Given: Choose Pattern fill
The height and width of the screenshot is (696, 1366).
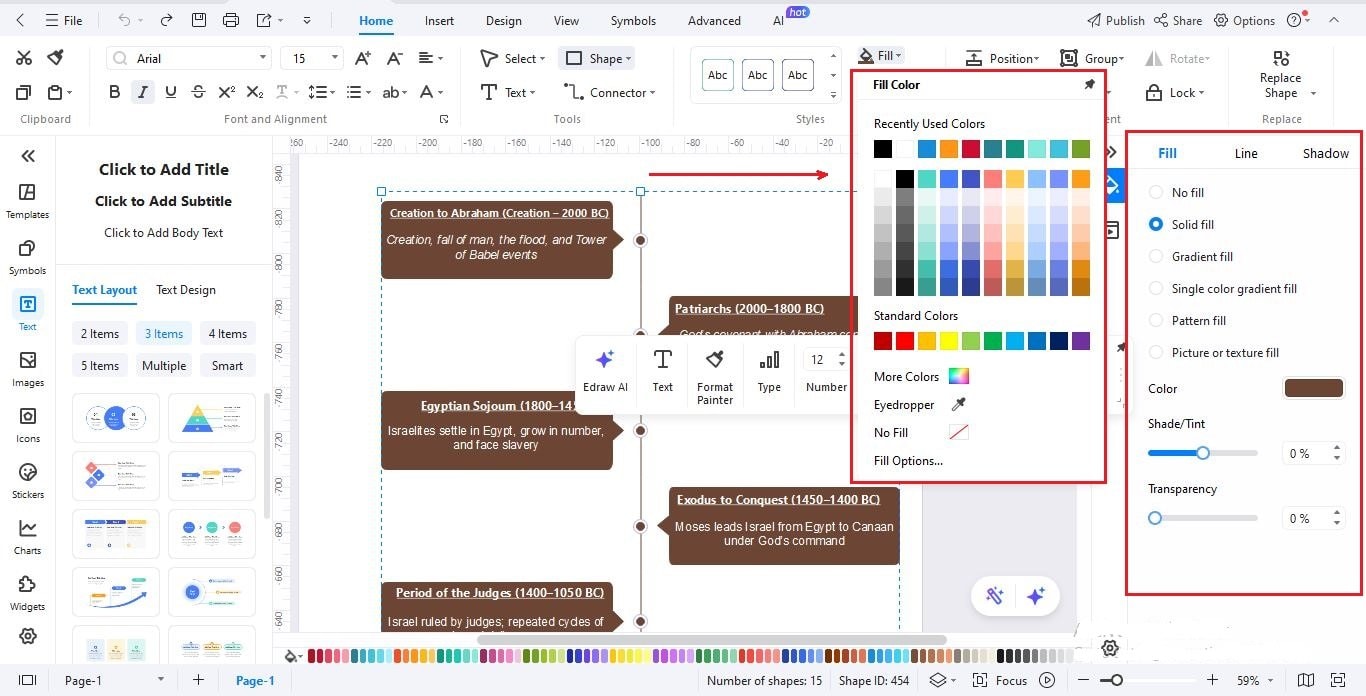Looking at the screenshot, I should pos(1156,320).
